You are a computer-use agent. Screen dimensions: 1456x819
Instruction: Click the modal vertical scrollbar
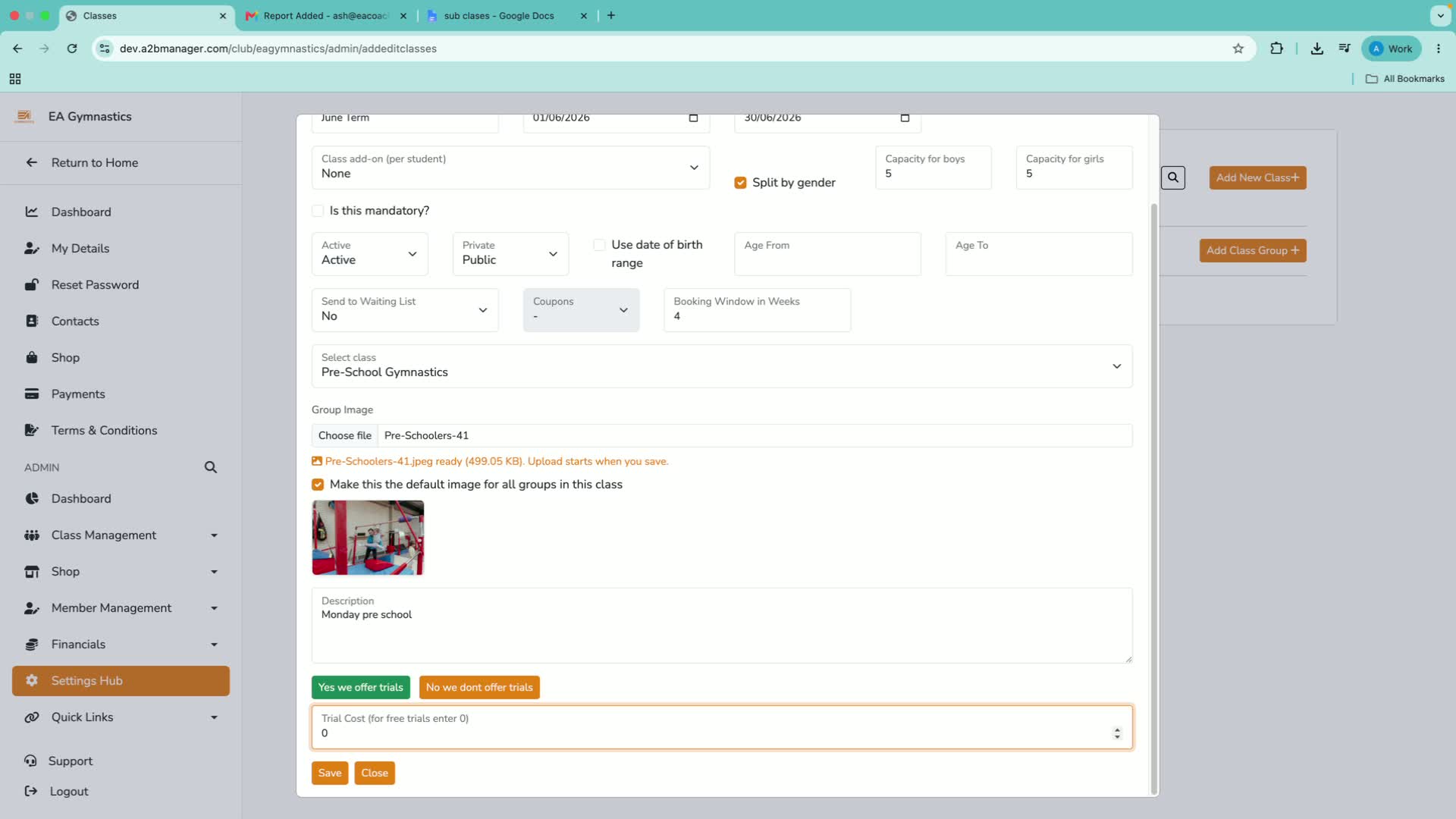click(1154, 497)
